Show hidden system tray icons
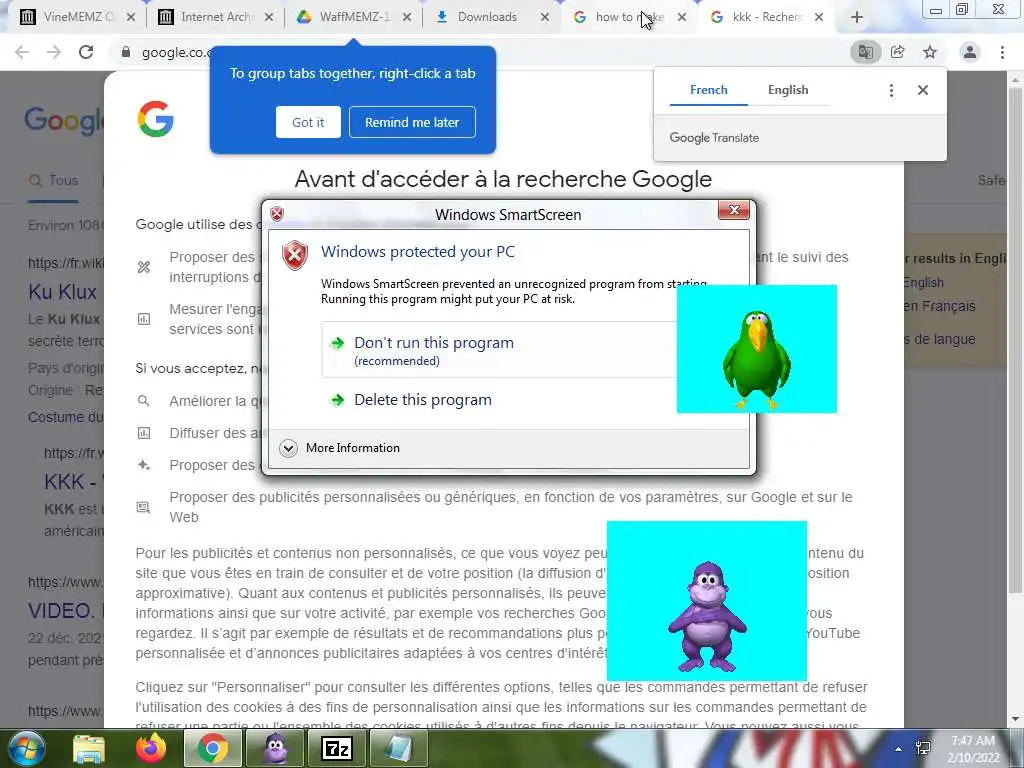The image size is (1024, 768). coord(899,749)
